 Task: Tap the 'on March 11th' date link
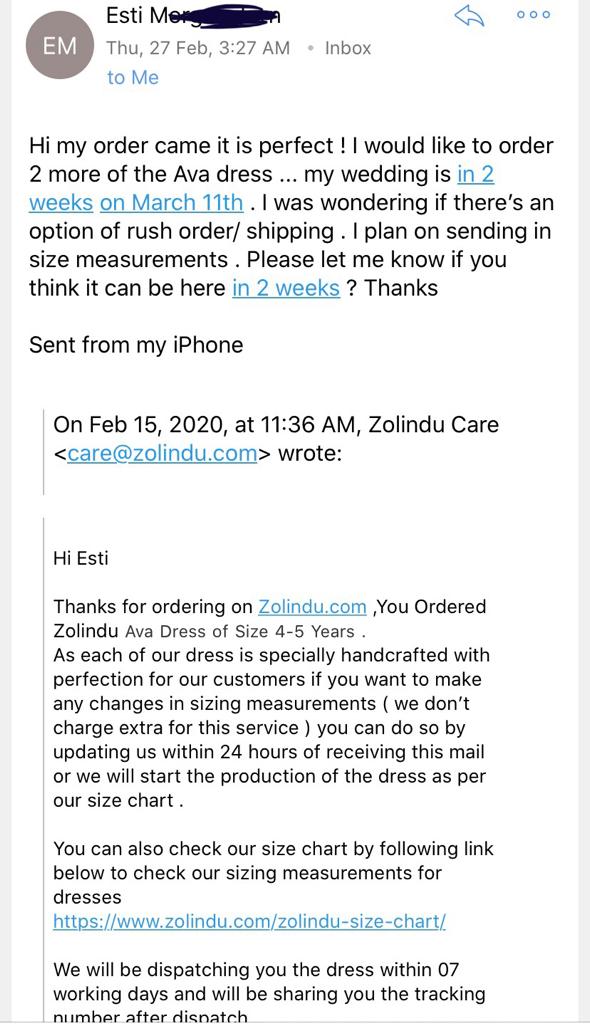(172, 202)
